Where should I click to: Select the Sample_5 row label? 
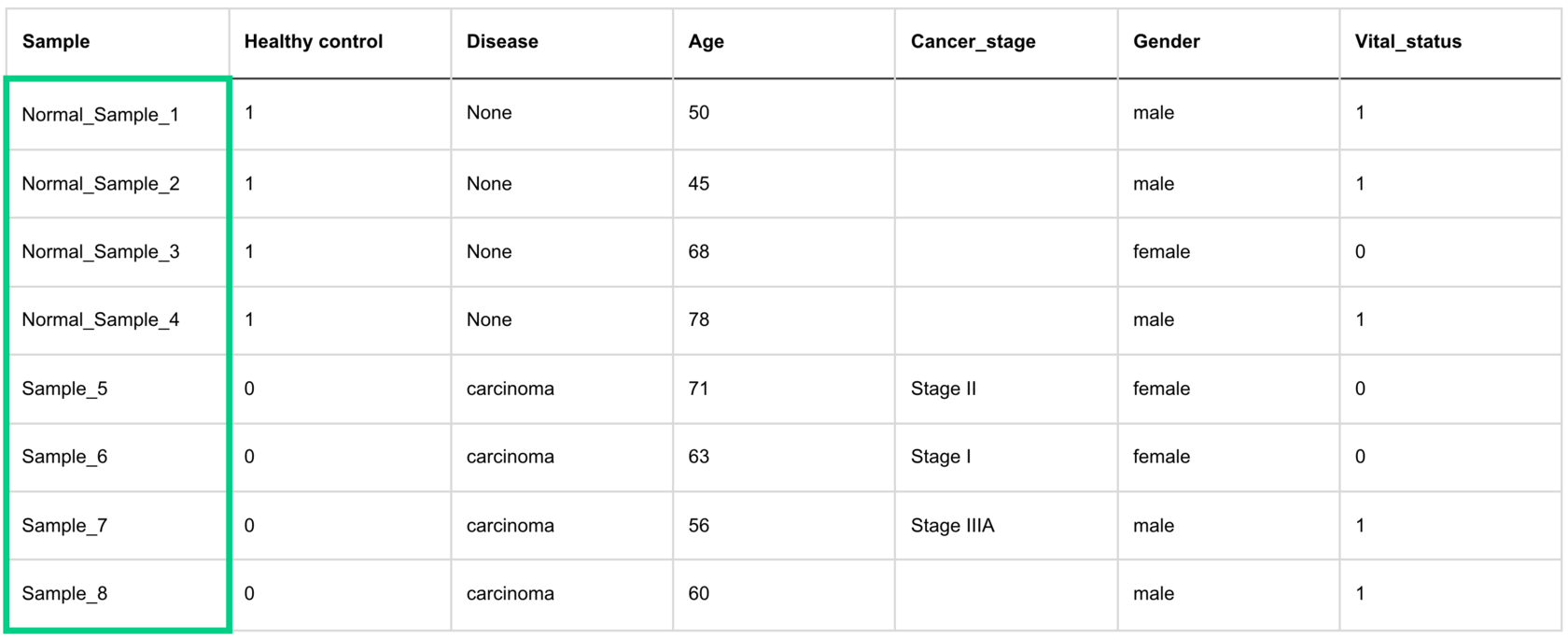pos(65,389)
